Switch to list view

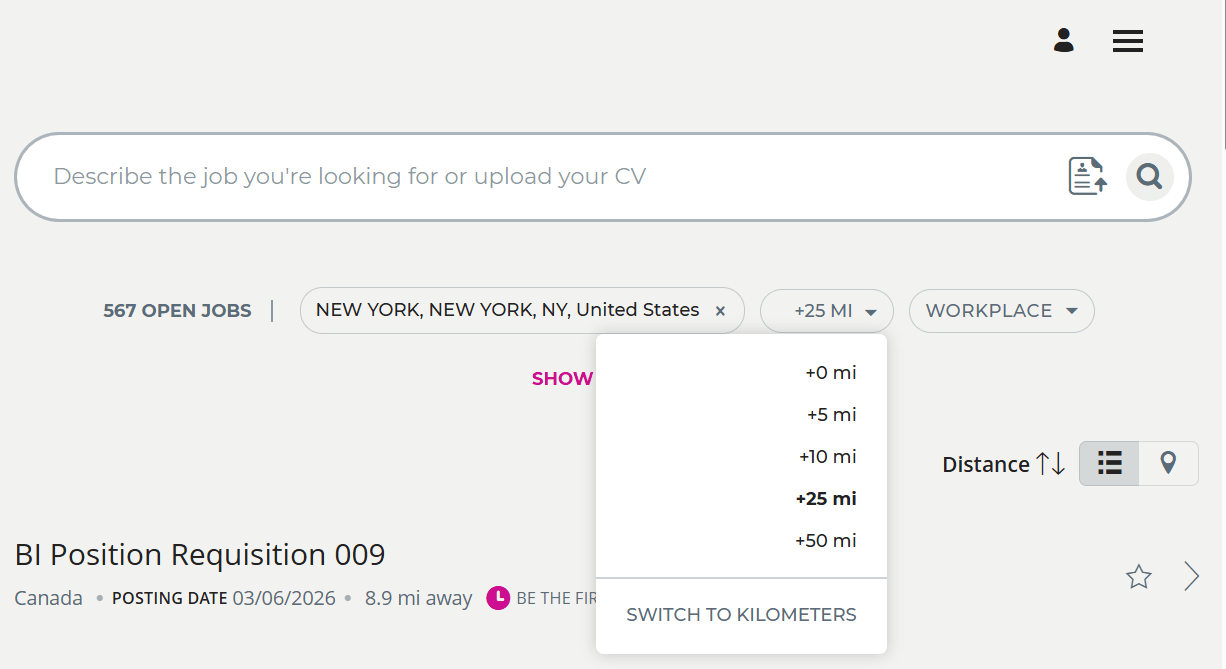pyautogui.click(x=1109, y=463)
